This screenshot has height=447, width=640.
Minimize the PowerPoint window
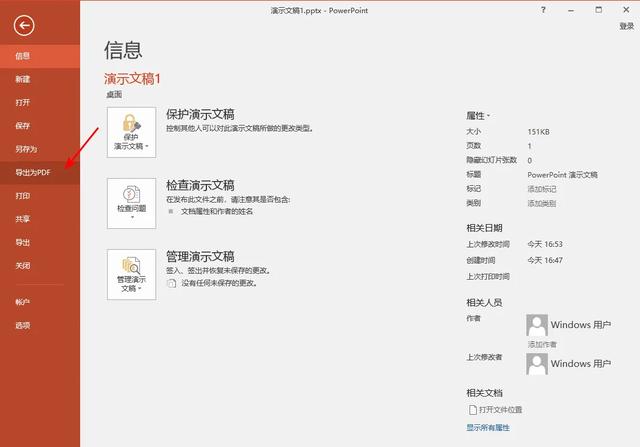[571, 10]
